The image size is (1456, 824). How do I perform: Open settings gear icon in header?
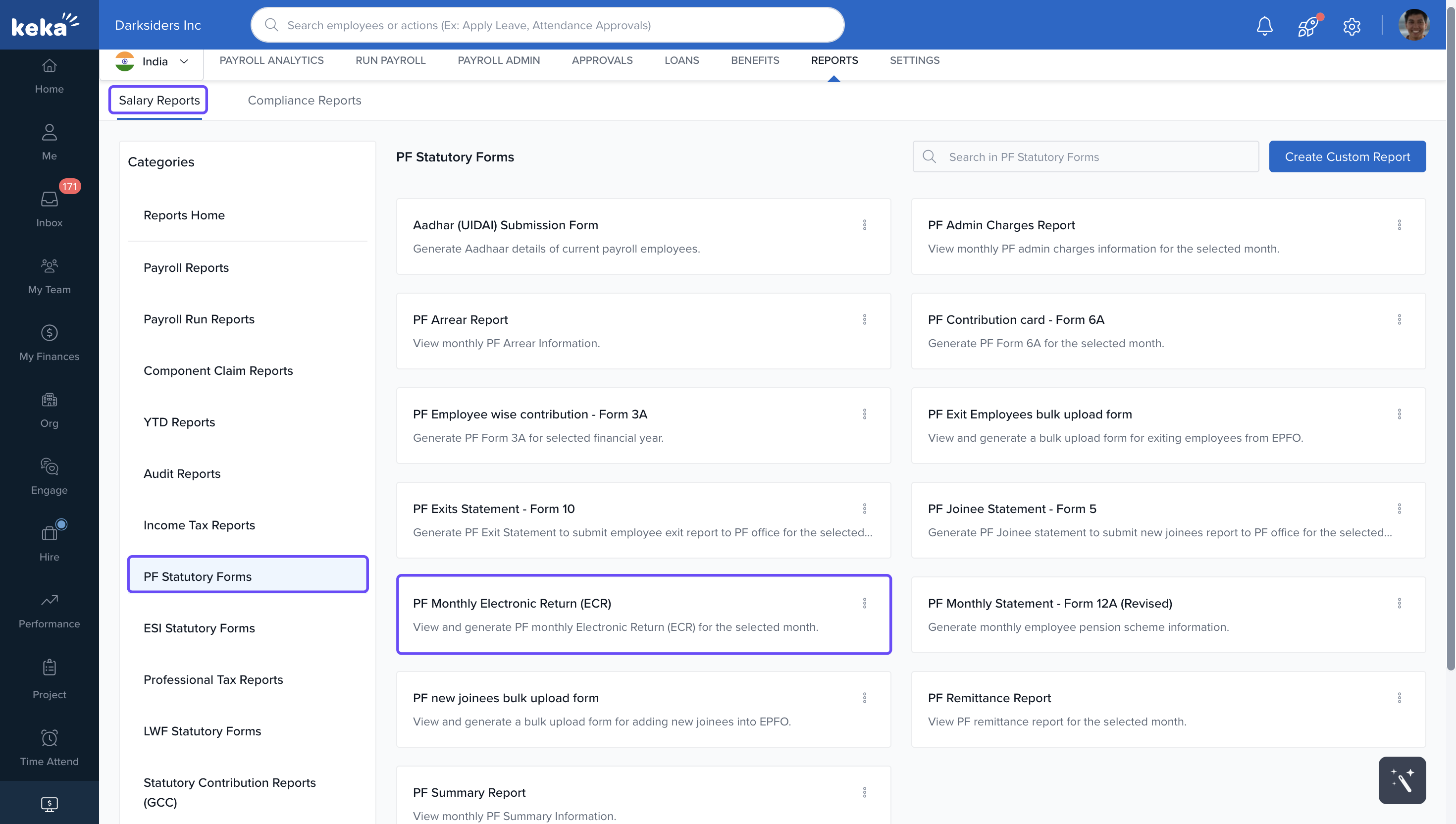[x=1352, y=26]
